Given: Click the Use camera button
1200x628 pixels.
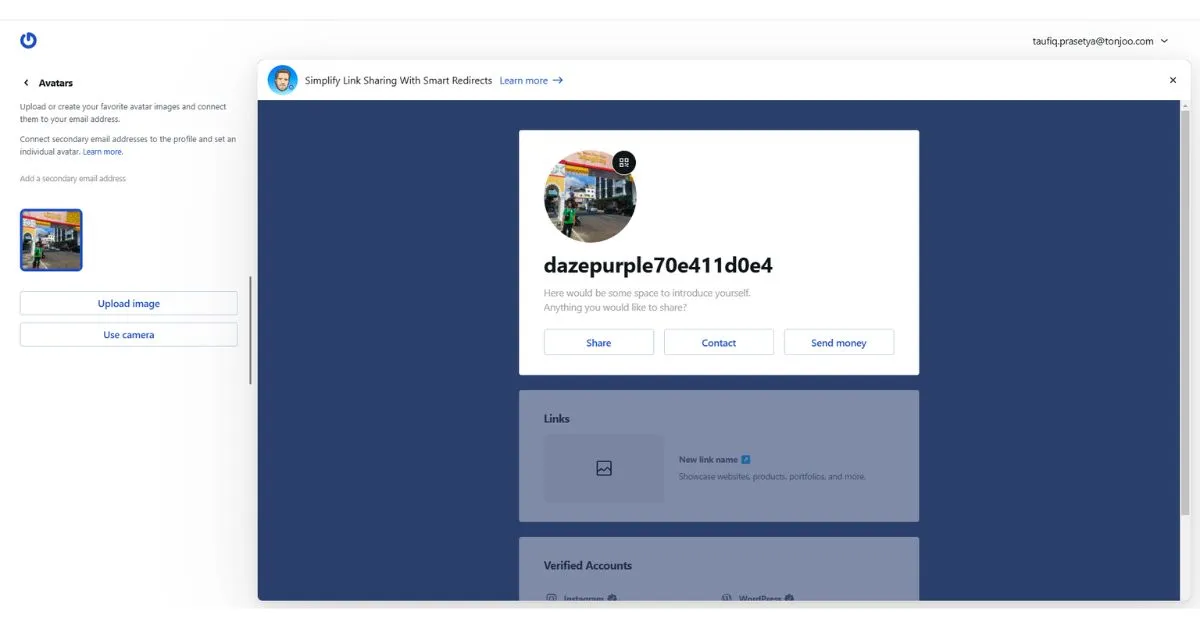Looking at the screenshot, I should (128, 334).
